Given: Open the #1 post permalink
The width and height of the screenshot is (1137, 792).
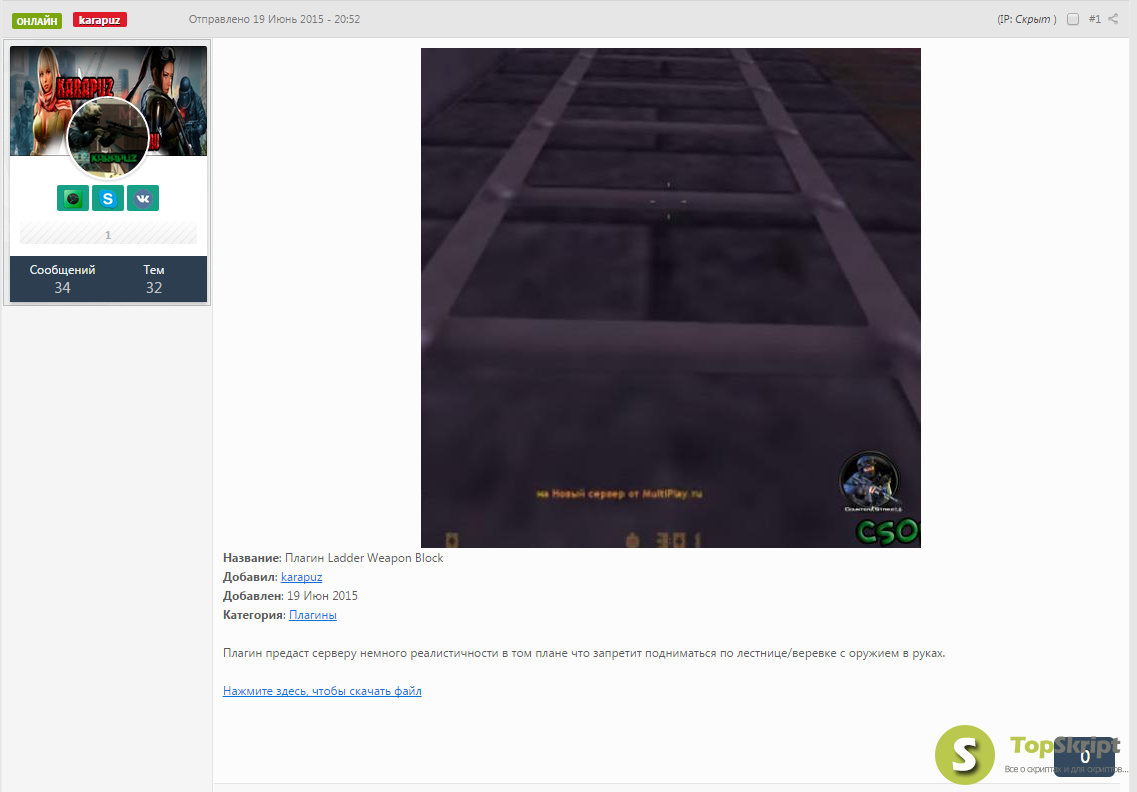Looking at the screenshot, I should coord(1094,20).
